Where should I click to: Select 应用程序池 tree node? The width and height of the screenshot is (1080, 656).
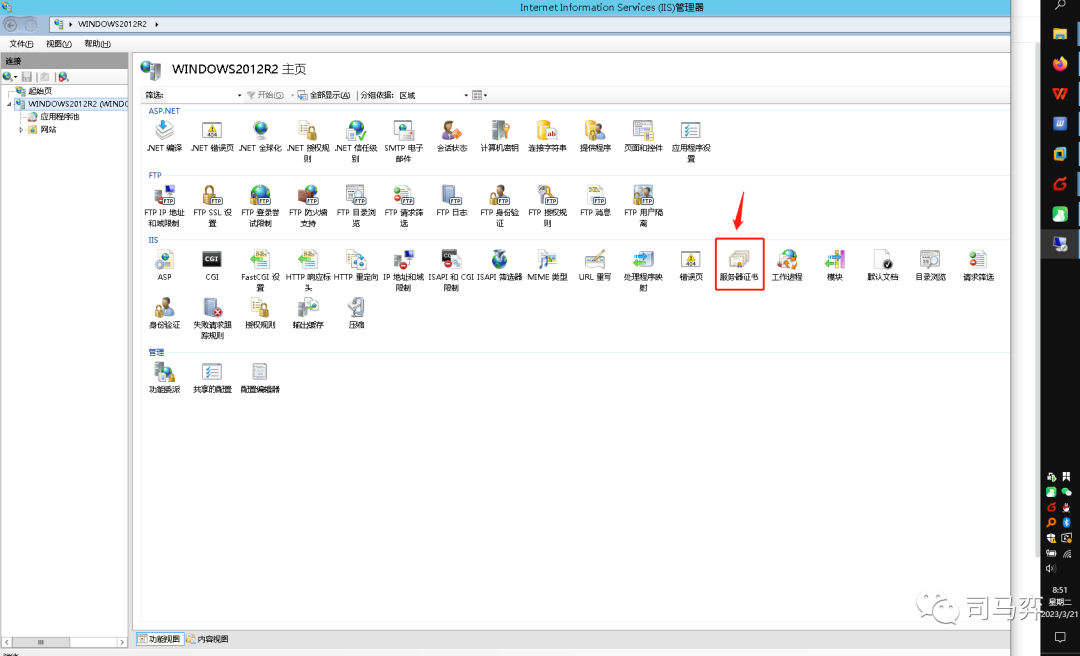point(60,116)
